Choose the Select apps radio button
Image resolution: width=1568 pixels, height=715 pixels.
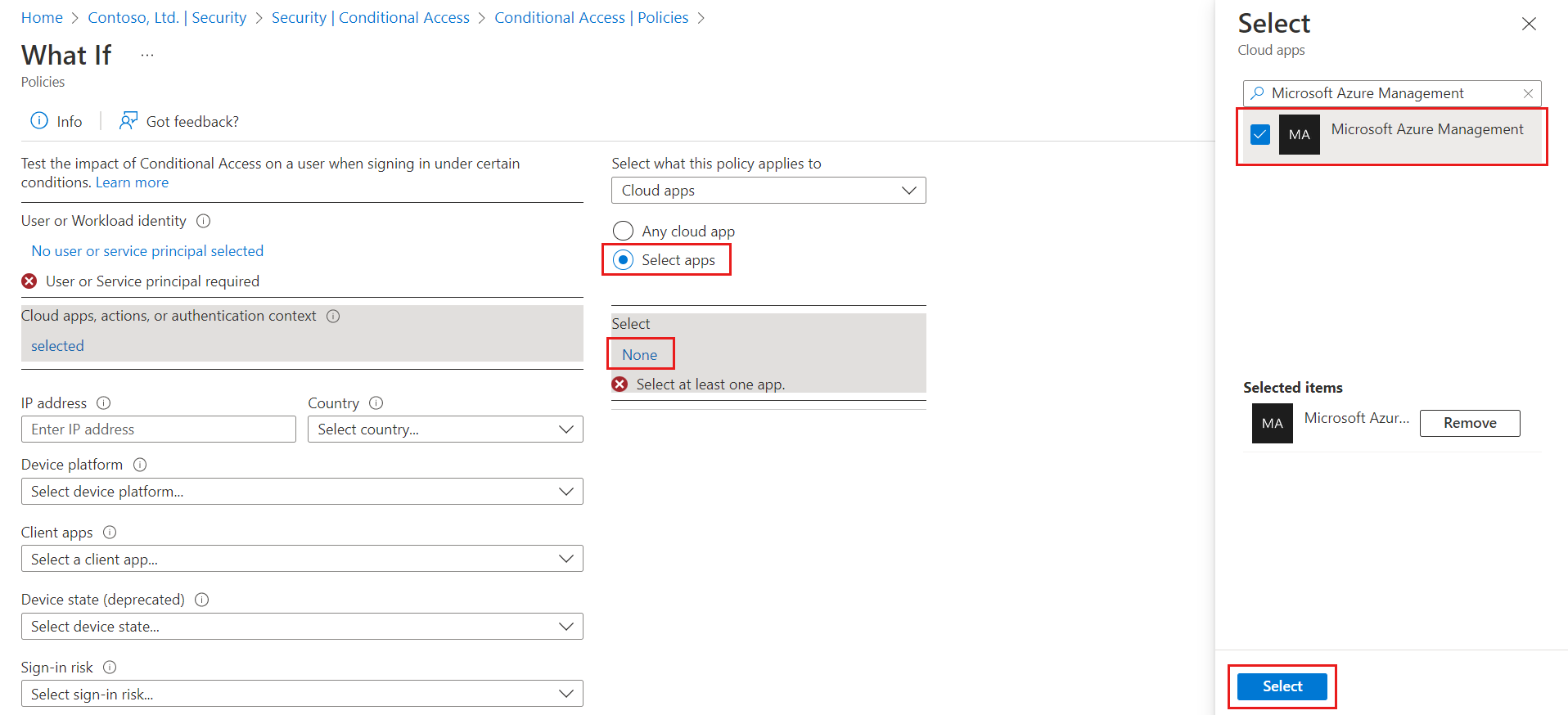point(624,260)
